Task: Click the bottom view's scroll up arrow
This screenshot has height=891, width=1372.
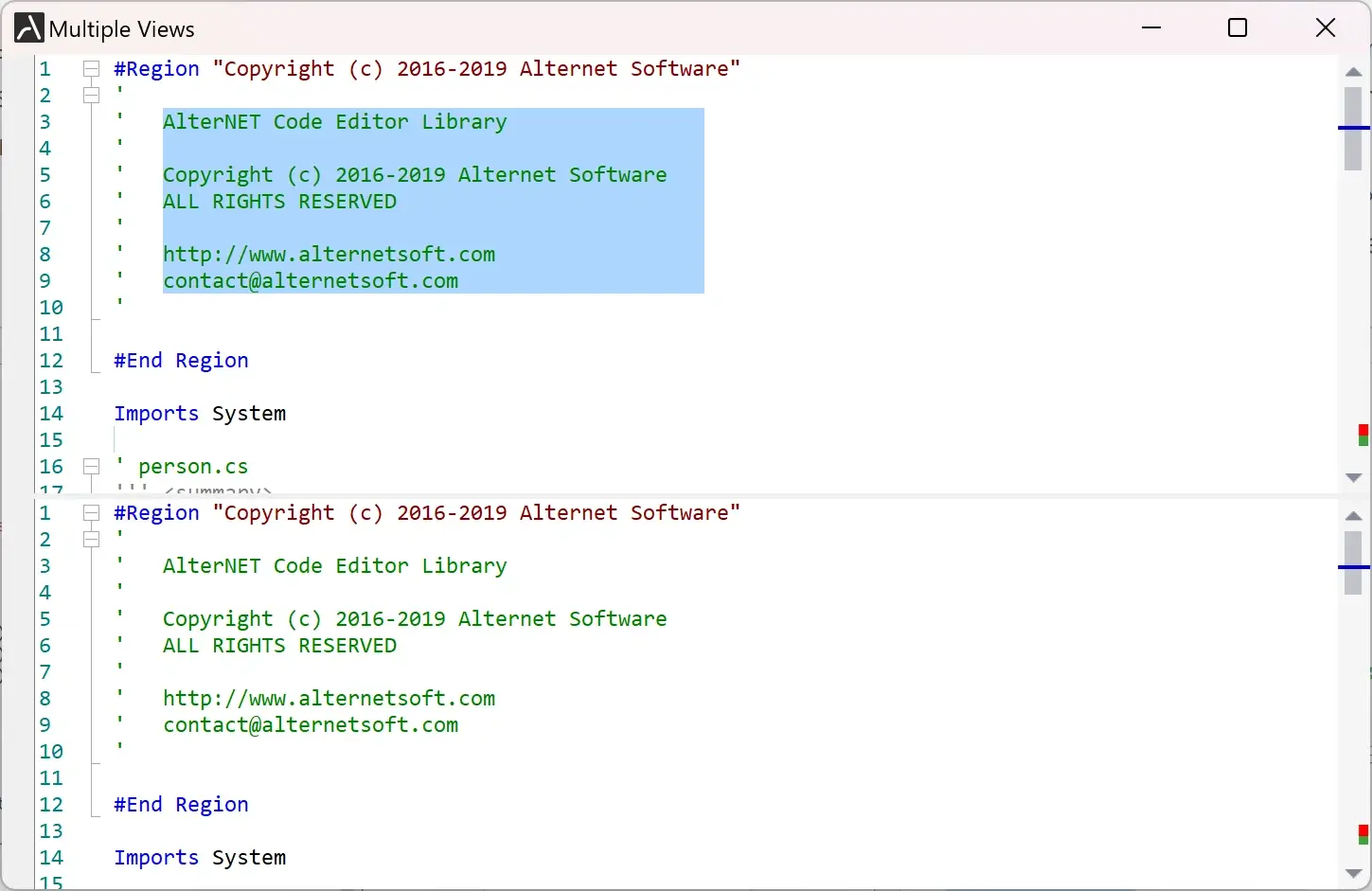Action: pyautogui.click(x=1353, y=516)
